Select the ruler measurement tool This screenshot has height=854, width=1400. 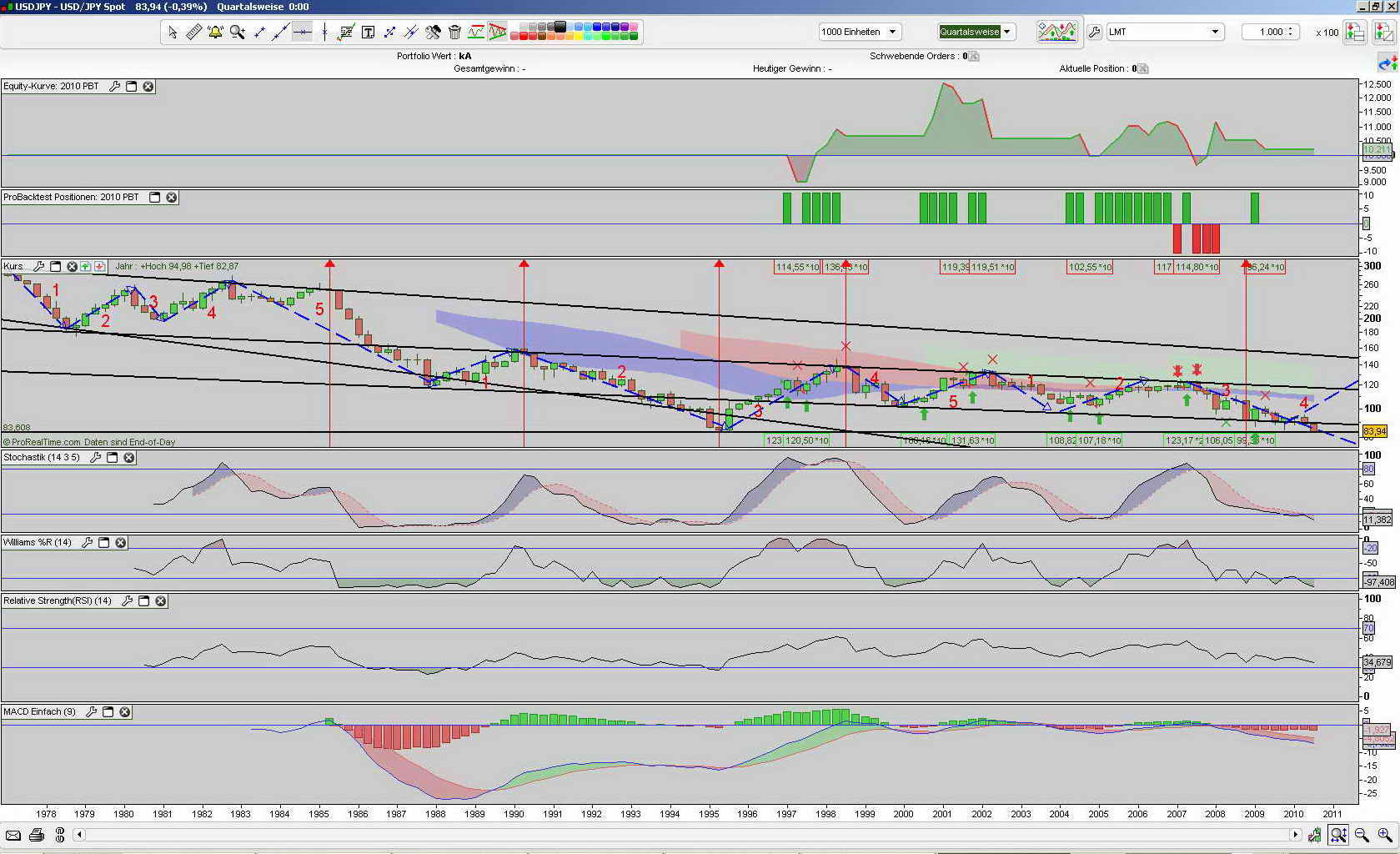coord(193,33)
